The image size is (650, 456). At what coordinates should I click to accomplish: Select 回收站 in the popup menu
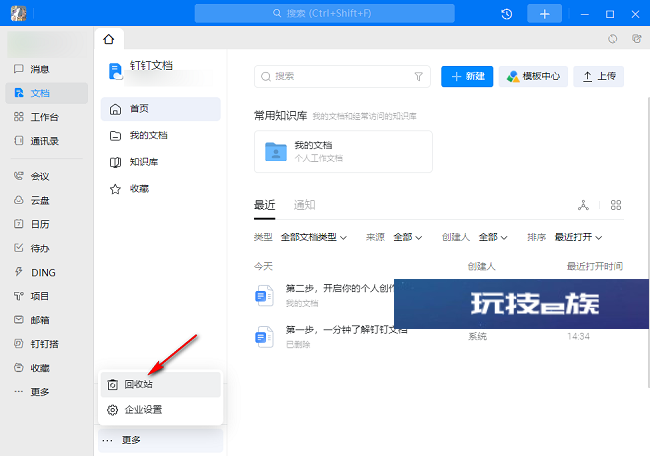[161, 385]
